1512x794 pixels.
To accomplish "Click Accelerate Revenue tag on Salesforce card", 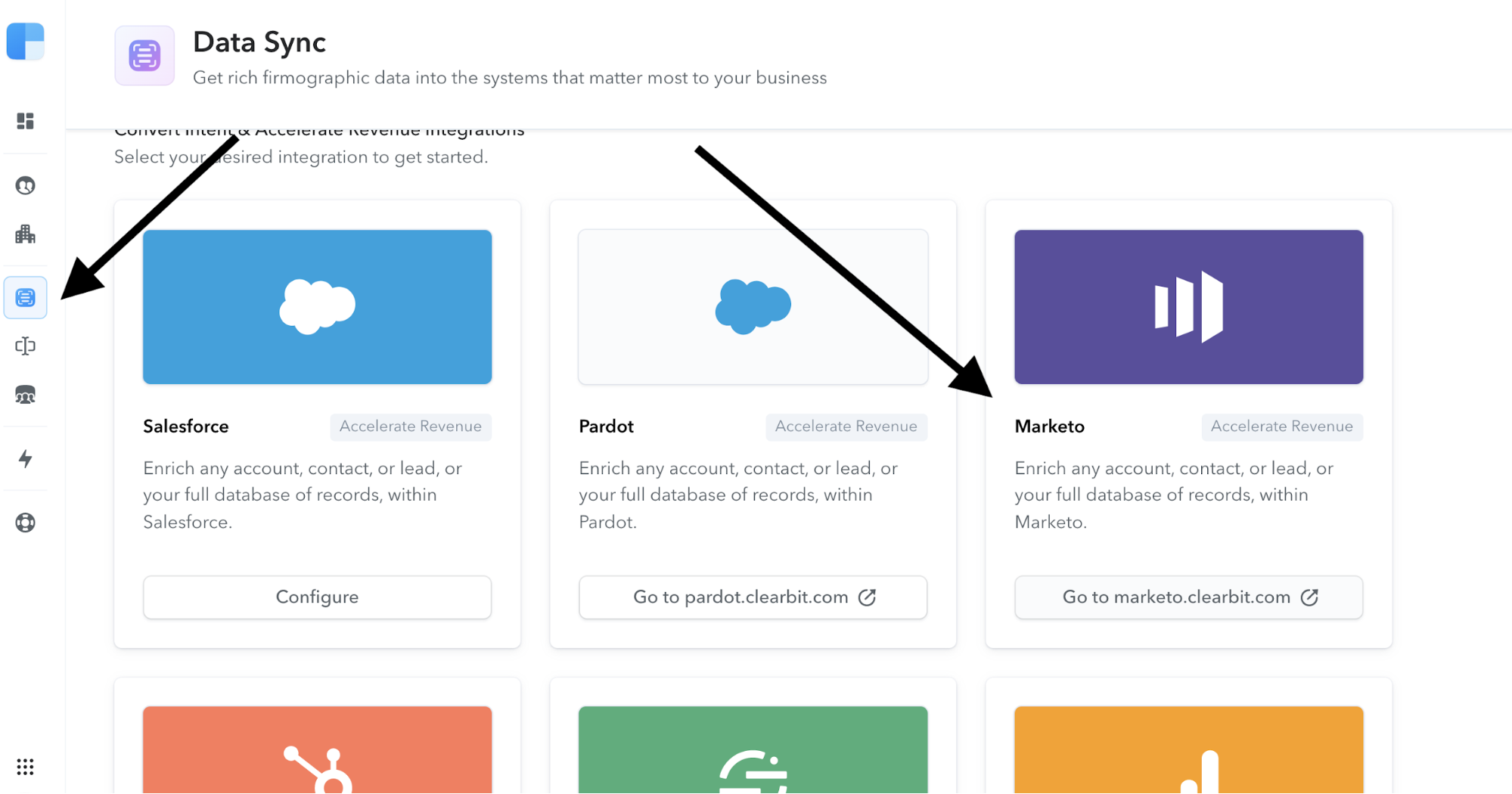I will [411, 426].
